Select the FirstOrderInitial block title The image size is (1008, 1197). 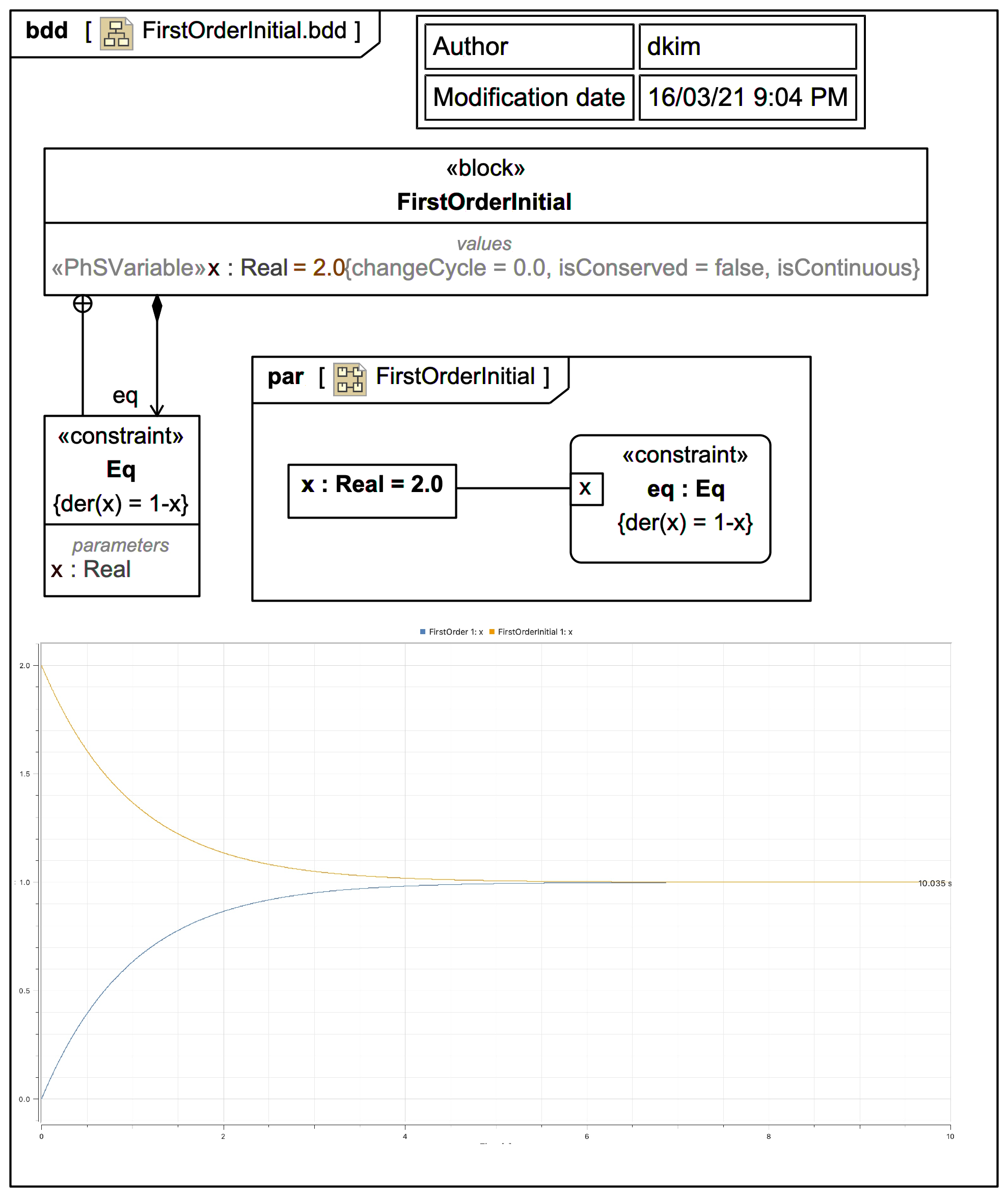click(x=484, y=202)
